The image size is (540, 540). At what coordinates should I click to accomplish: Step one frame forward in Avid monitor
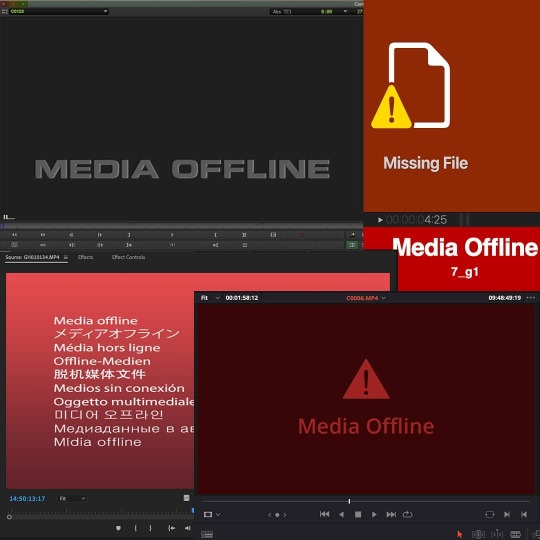100,235
